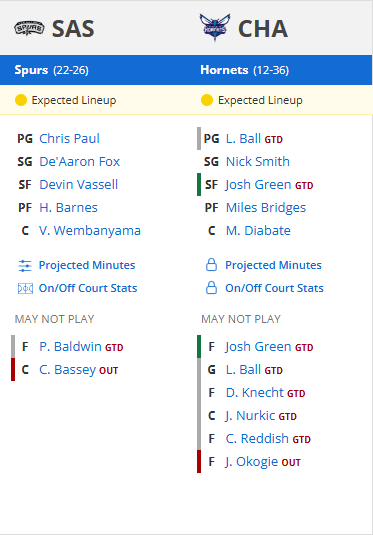This screenshot has height=535, width=373.
Task: Click the Hornets On/Off Court Stats lock icon
Action: point(211,288)
